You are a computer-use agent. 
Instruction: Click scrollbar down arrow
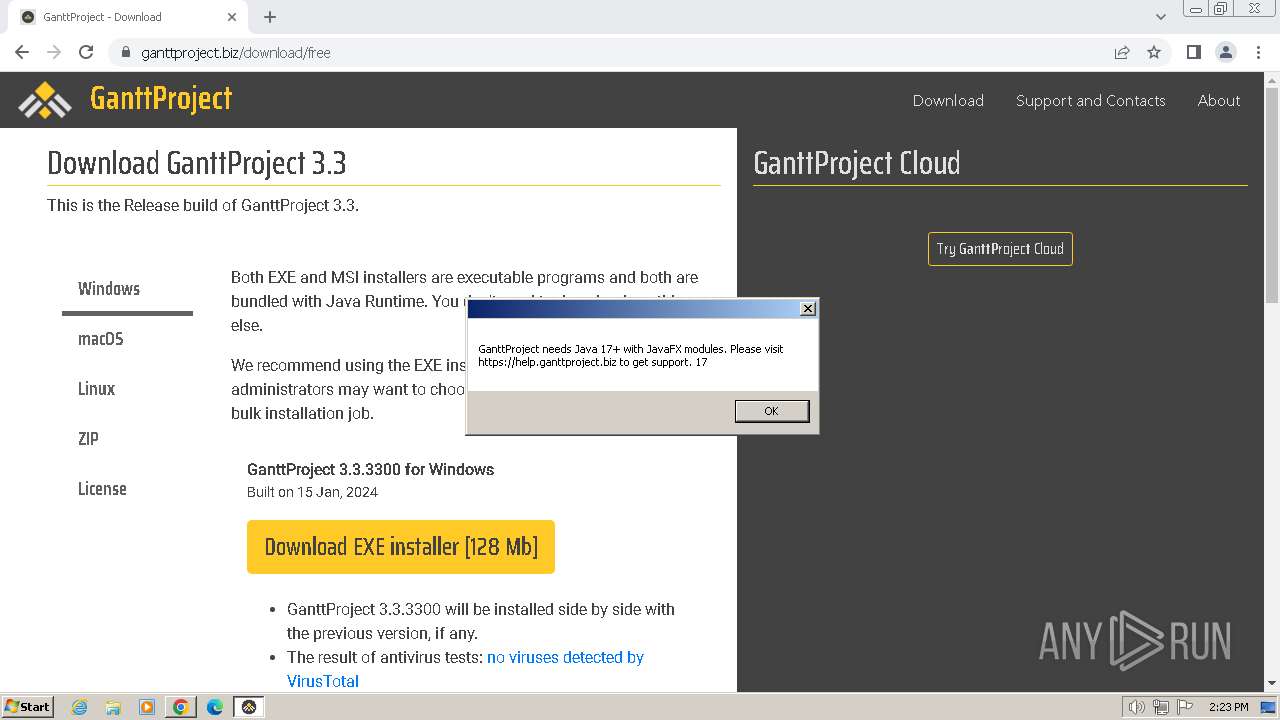(1272, 684)
